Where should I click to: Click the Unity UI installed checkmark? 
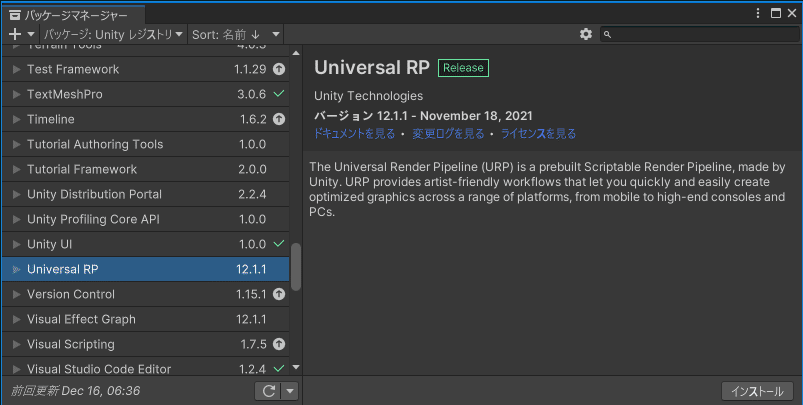279,244
